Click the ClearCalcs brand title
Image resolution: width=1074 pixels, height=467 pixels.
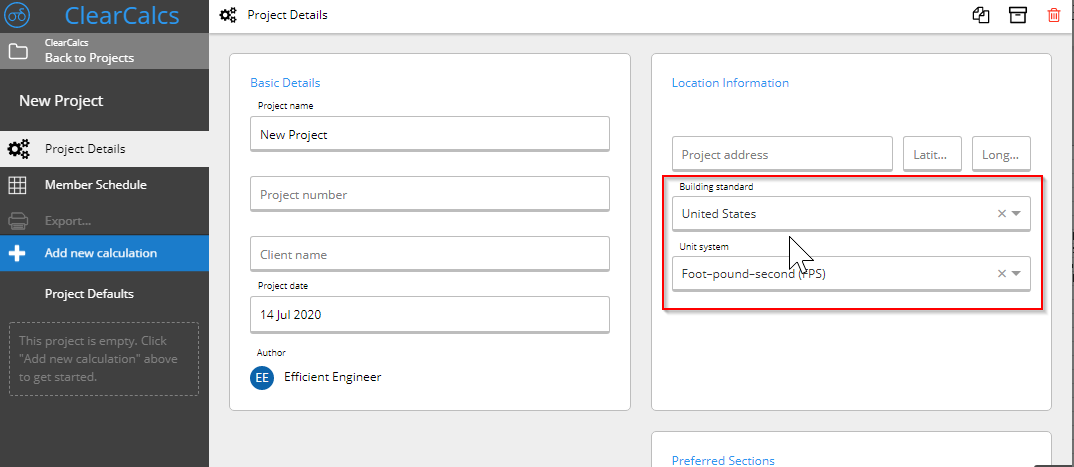click(x=122, y=15)
